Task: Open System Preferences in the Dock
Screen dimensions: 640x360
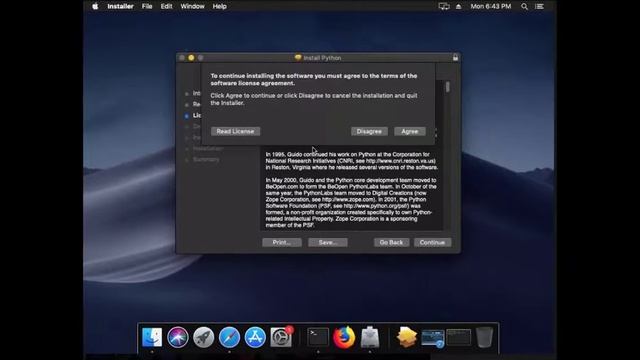Action: (281, 337)
